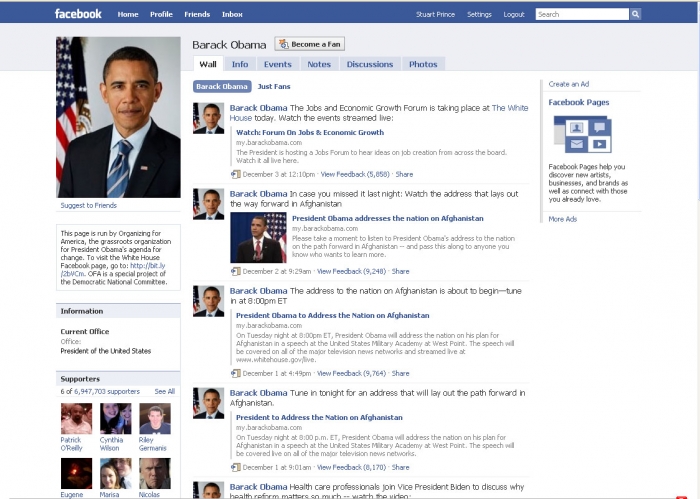The image size is (700, 499).
Task: Click Logout in the top bar
Action: tap(514, 14)
